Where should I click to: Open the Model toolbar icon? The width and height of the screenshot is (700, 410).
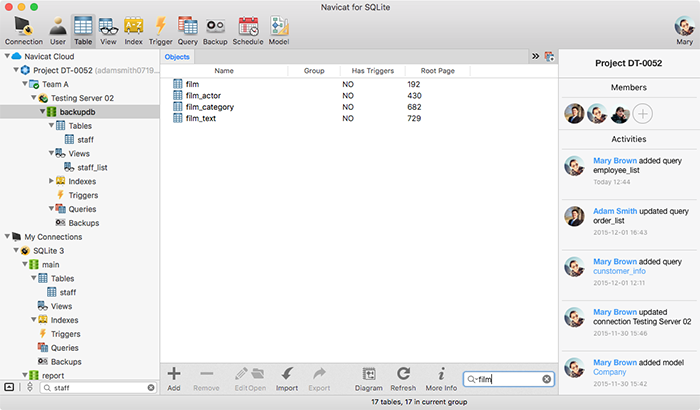[279, 30]
